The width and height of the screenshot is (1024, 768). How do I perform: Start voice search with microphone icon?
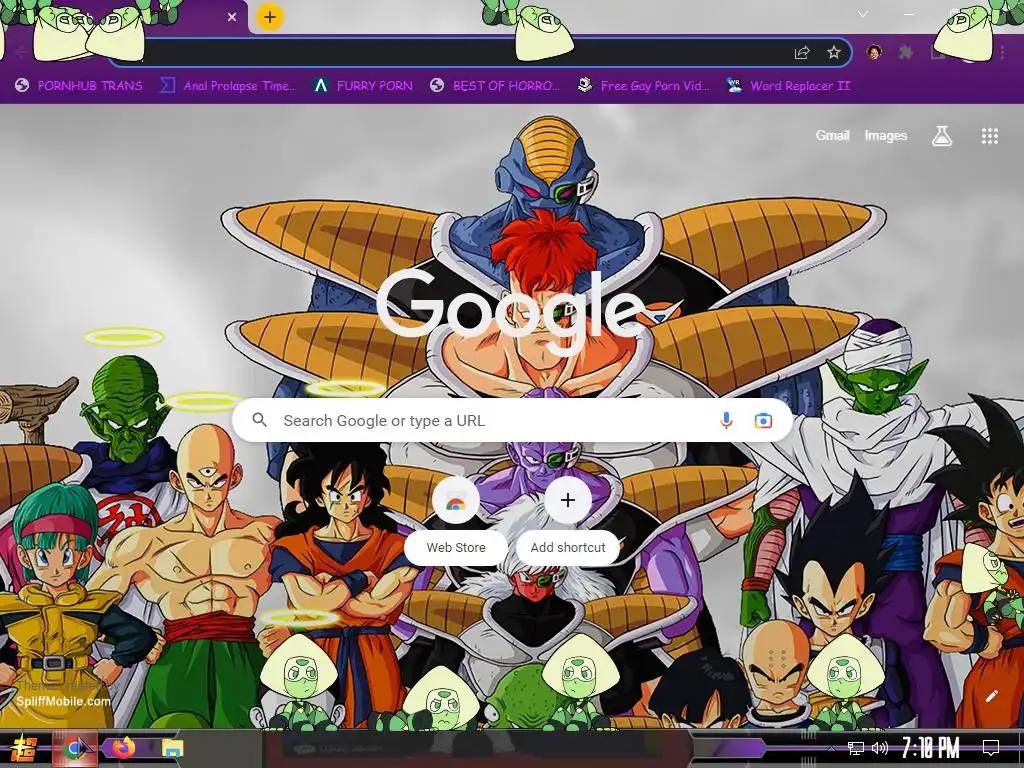pos(726,421)
